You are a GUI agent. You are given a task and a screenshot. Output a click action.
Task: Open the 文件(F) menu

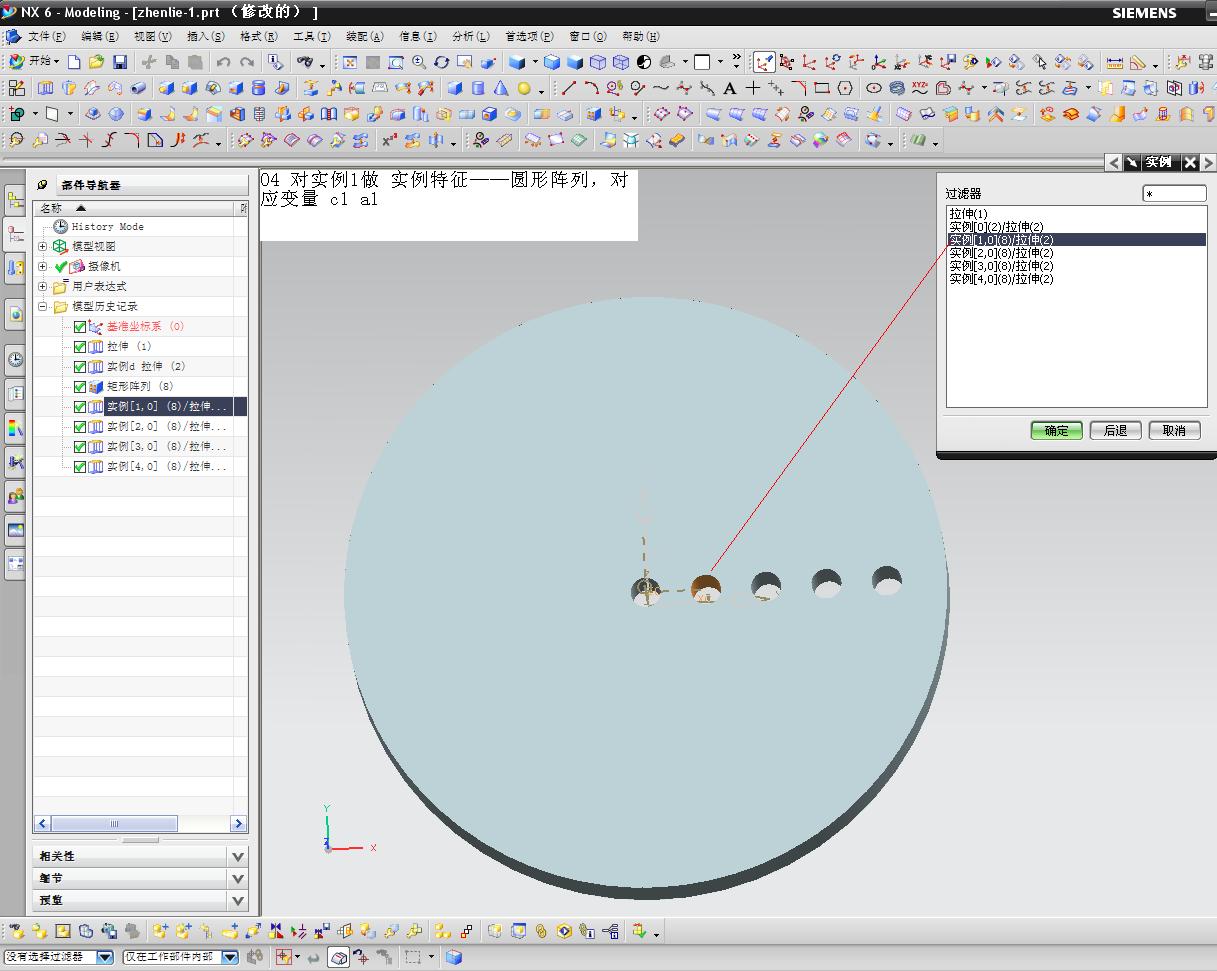(46, 36)
